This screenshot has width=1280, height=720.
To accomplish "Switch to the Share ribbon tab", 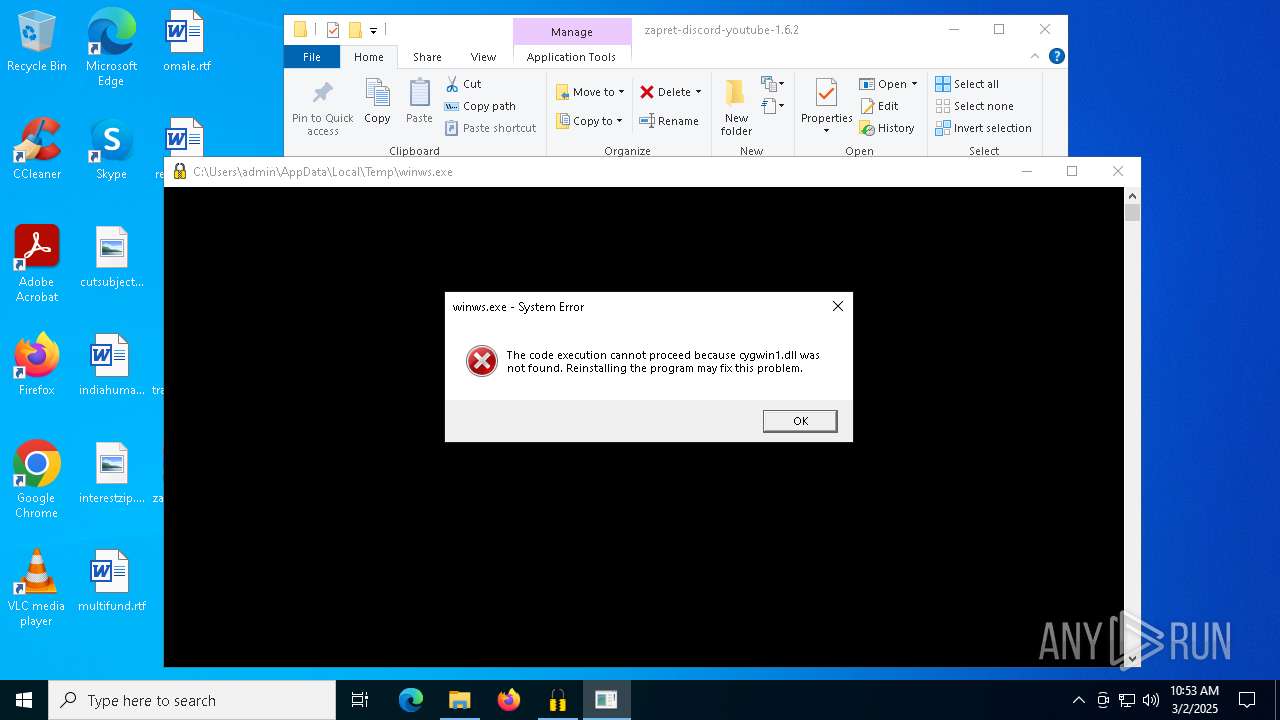I will [427, 57].
